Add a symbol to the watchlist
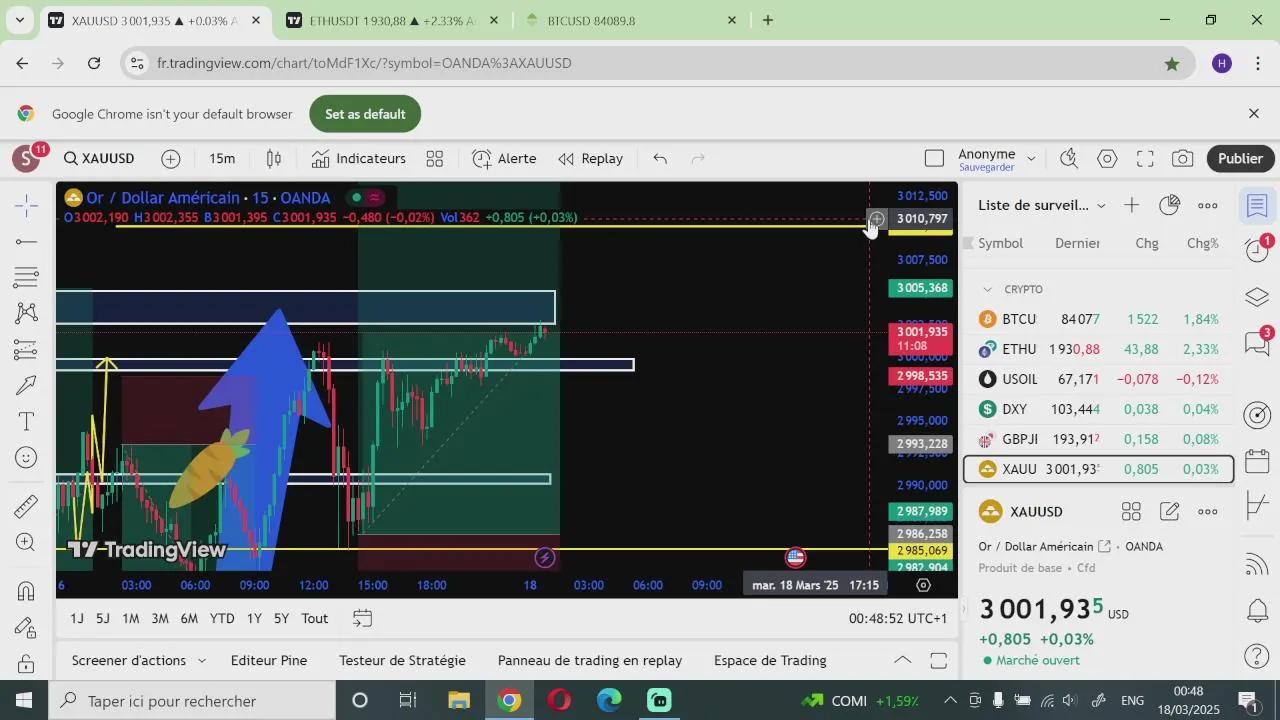The height and width of the screenshot is (720, 1280). pyautogui.click(x=1131, y=205)
